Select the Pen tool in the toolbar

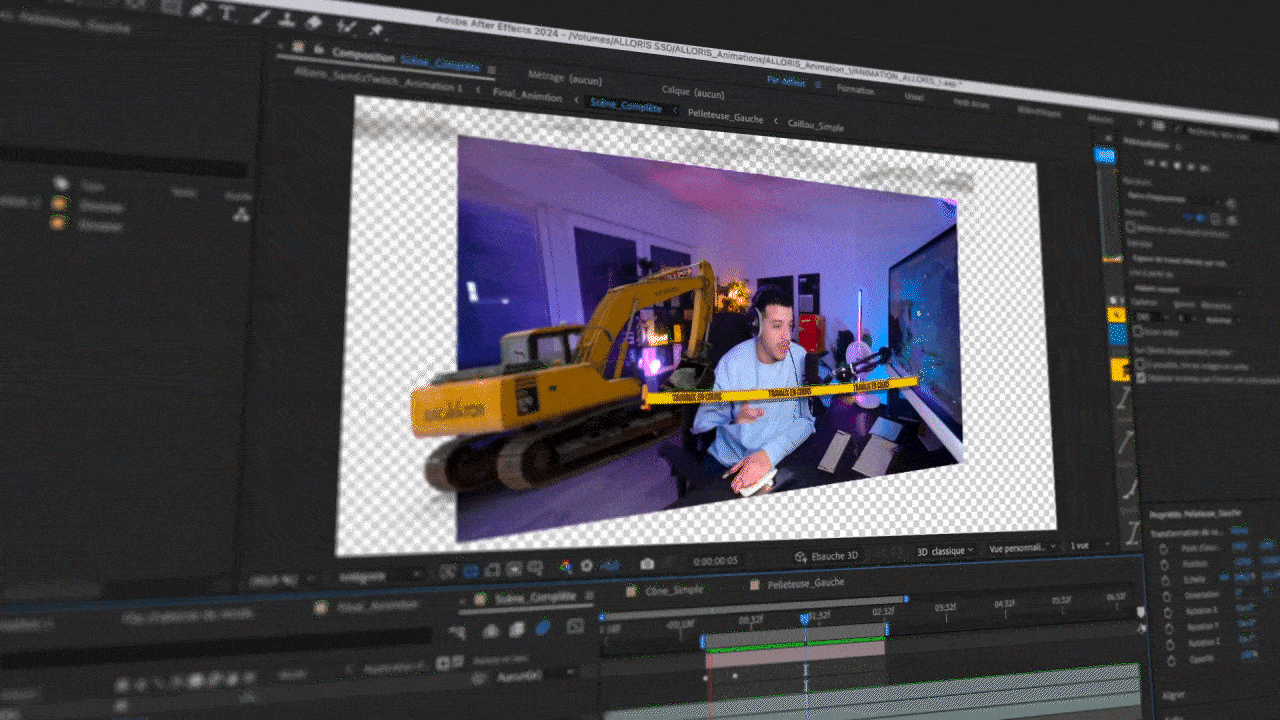199,9
